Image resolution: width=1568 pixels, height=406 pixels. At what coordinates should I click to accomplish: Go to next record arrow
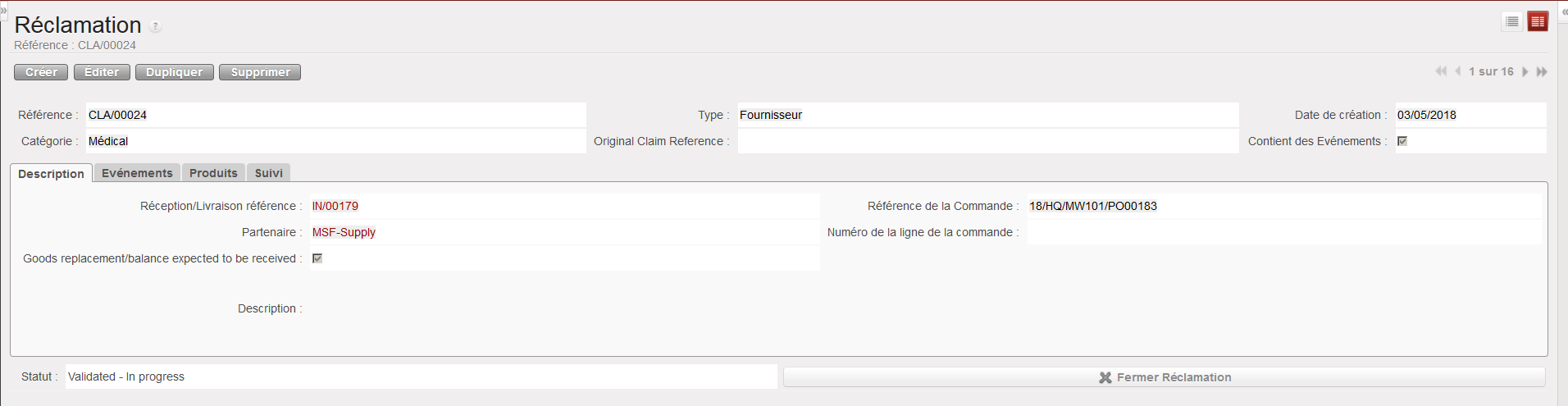point(1525,71)
